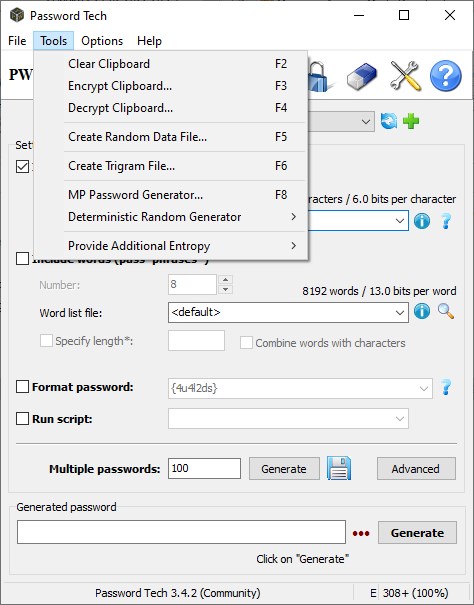
Task: Browse word list with magnifier icon
Action: [x=446, y=311]
